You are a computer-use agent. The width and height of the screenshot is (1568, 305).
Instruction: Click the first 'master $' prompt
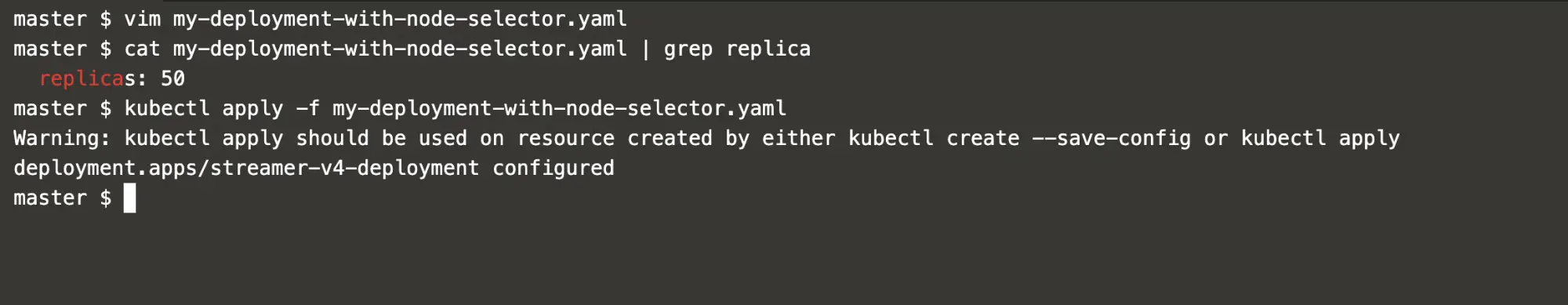click(x=63, y=19)
